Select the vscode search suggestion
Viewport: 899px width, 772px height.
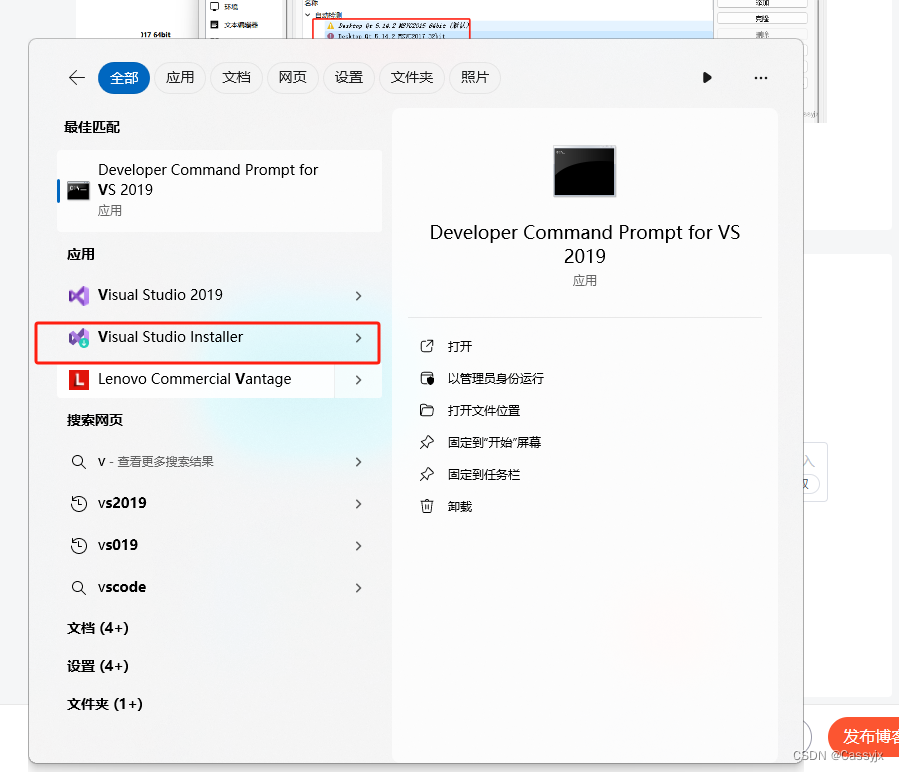click(x=220, y=587)
